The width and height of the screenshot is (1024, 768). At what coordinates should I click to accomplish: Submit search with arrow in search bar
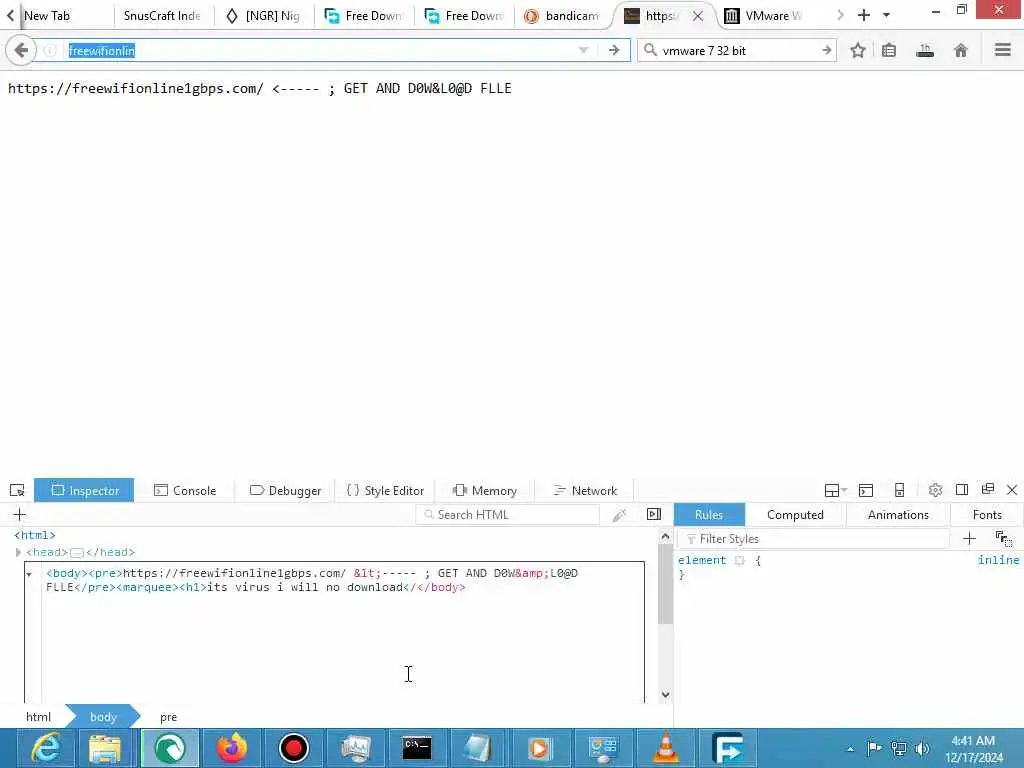[x=827, y=50]
